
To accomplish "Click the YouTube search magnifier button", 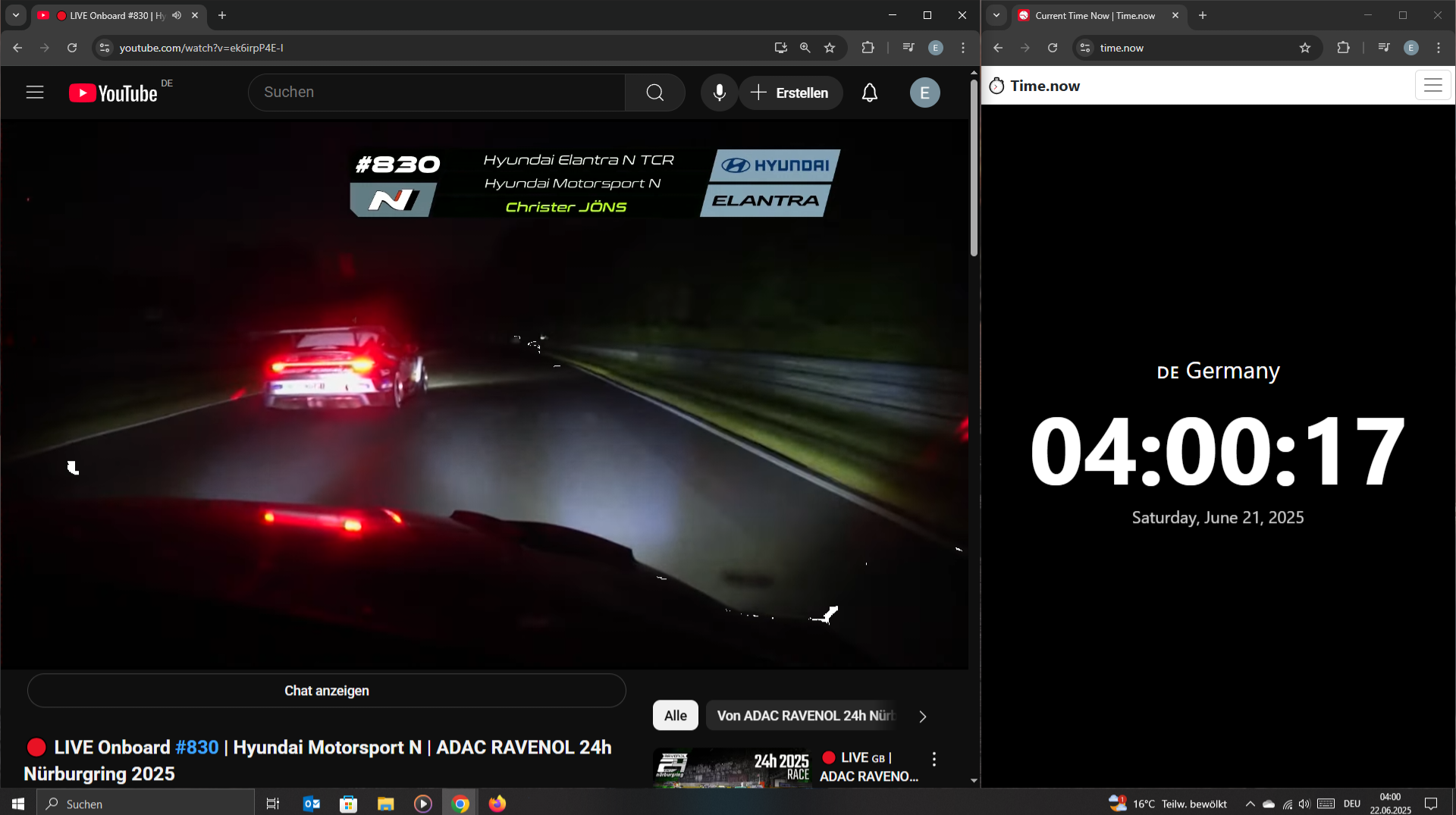I will click(x=655, y=92).
